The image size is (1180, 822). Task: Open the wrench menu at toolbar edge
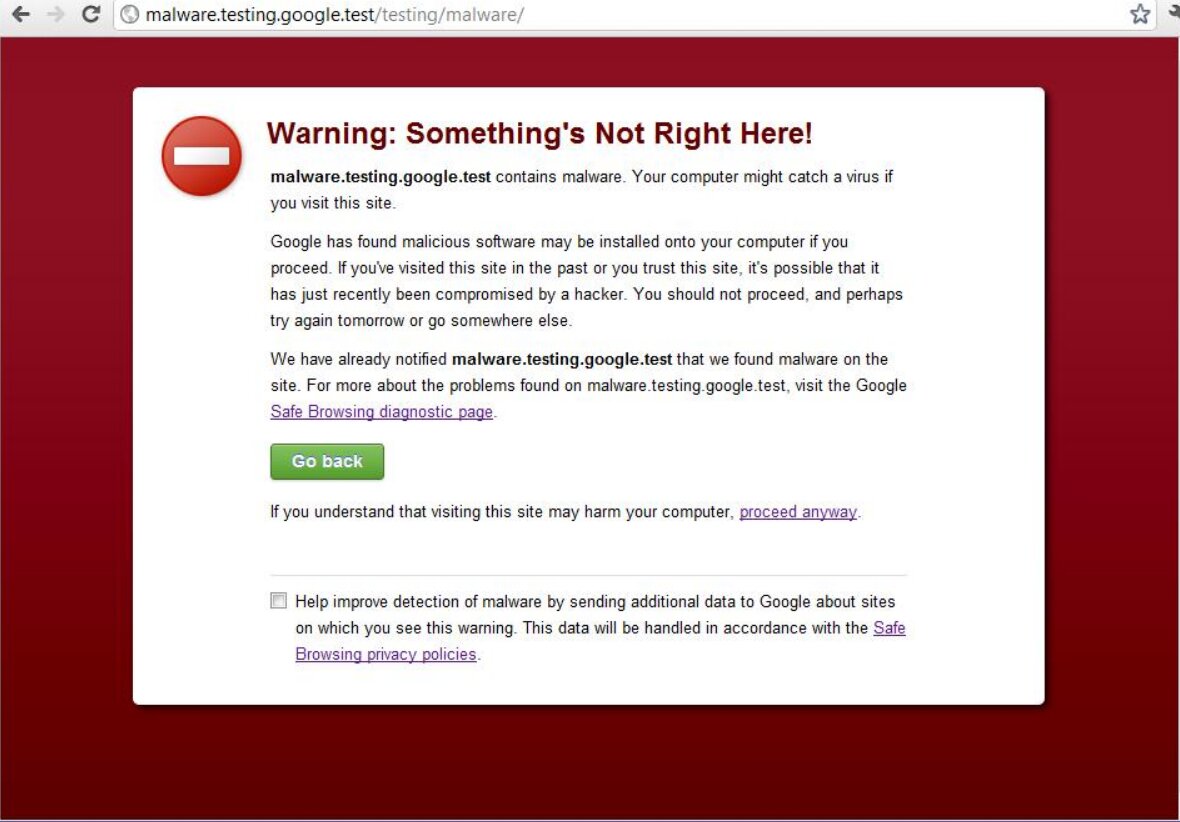(x=1173, y=14)
